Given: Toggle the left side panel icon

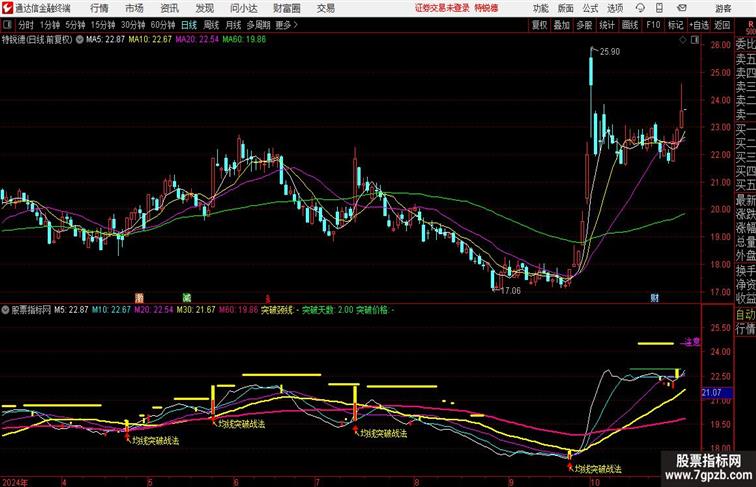Looking at the screenshot, I should point(7,25).
